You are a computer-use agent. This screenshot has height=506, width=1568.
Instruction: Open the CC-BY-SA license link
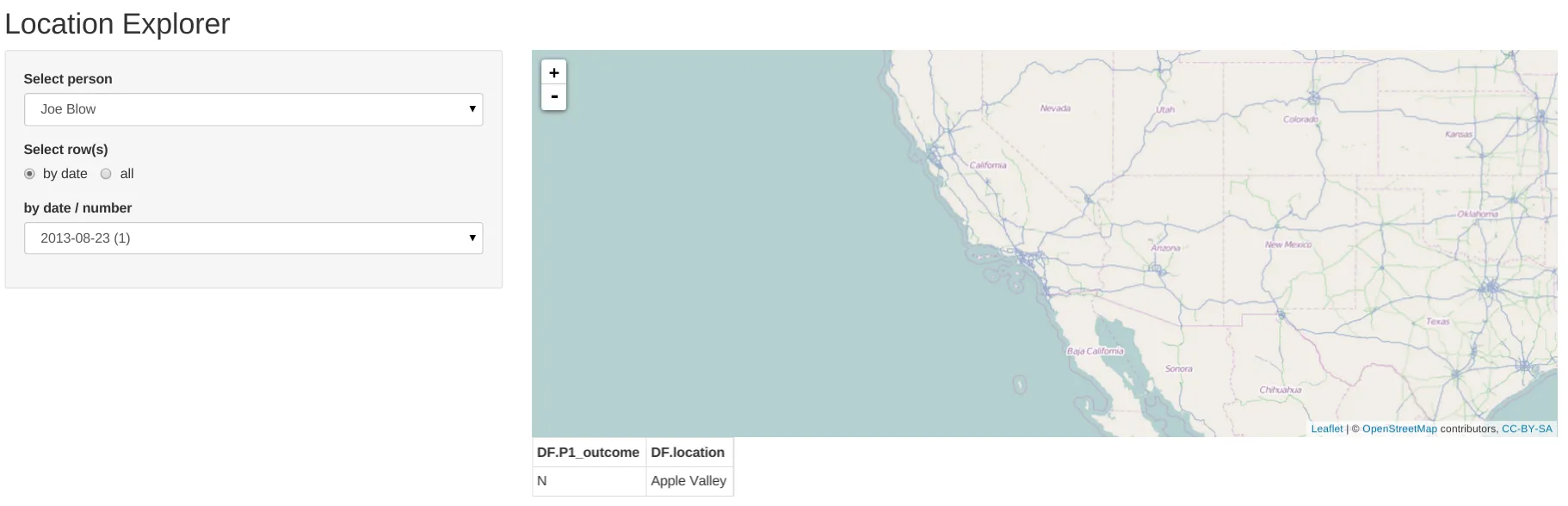pyautogui.click(x=1527, y=429)
